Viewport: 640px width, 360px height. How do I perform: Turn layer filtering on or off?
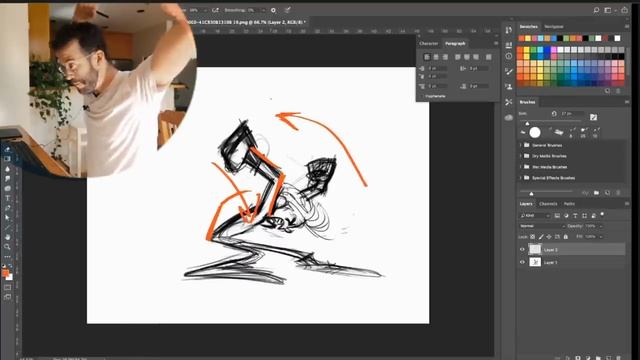tap(602, 214)
